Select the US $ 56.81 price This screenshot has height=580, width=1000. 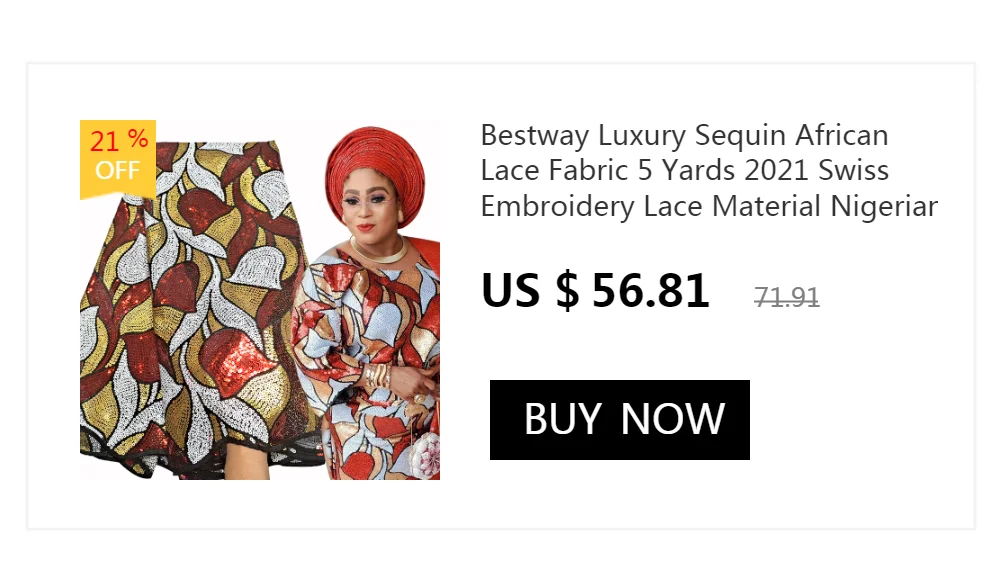[x=595, y=291]
